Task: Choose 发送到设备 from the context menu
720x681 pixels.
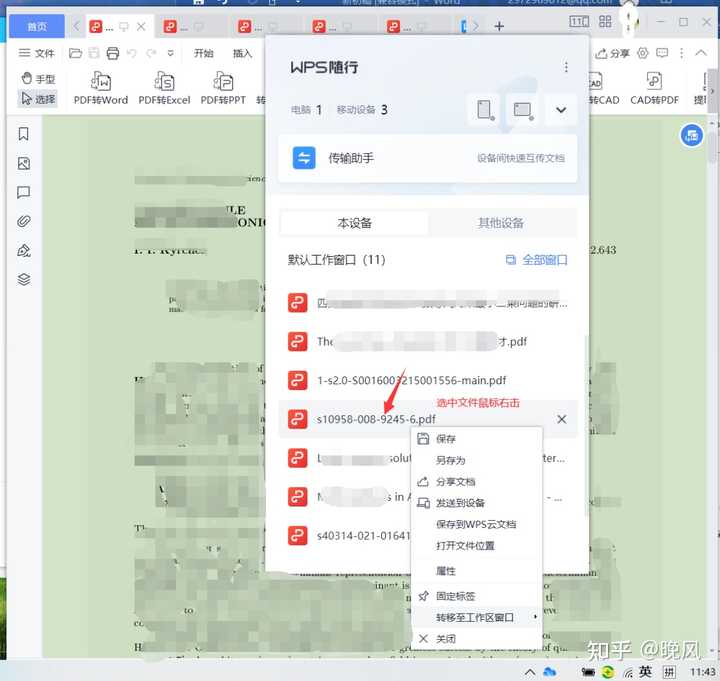Action: (476, 503)
